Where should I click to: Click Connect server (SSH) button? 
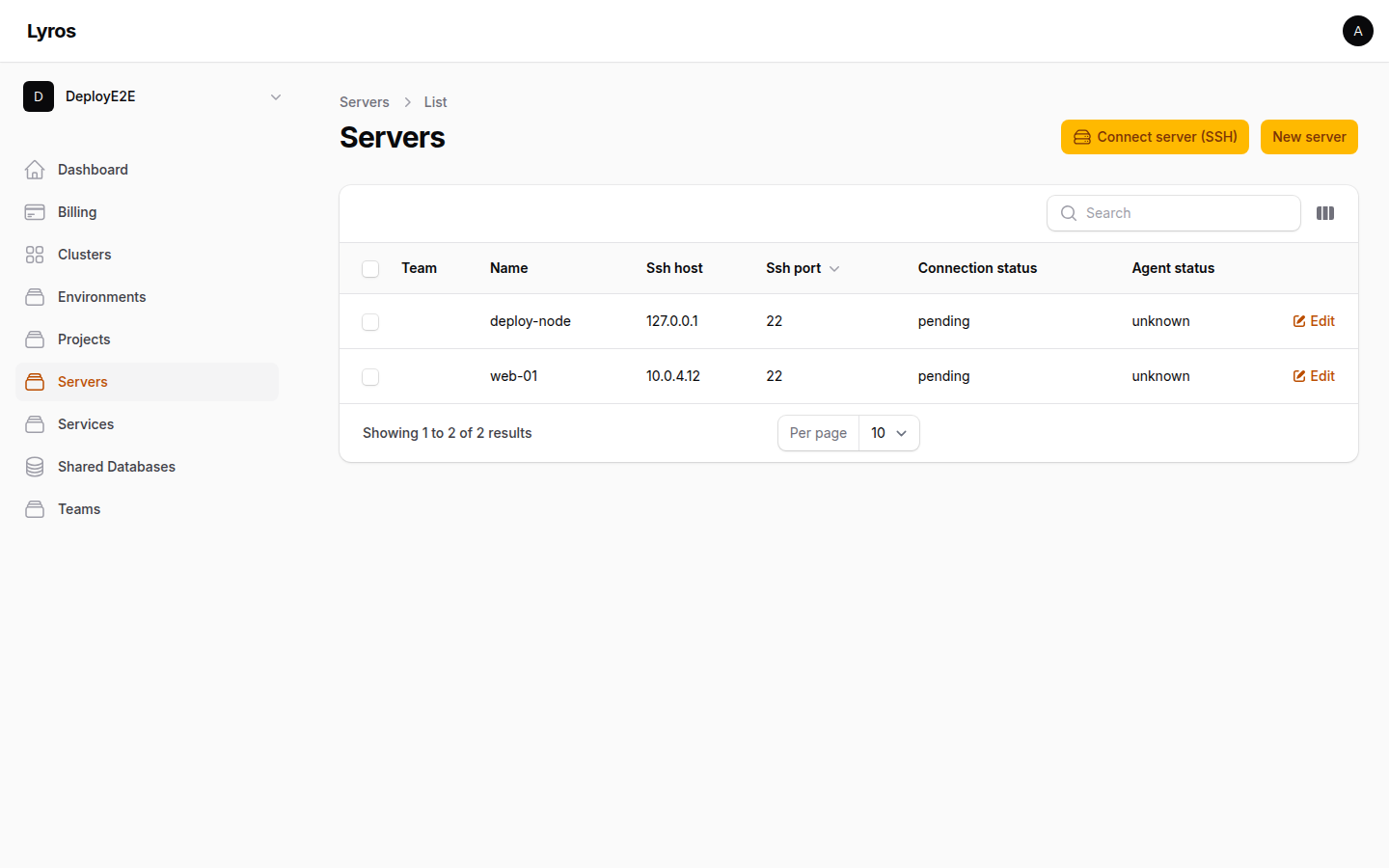1155,137
